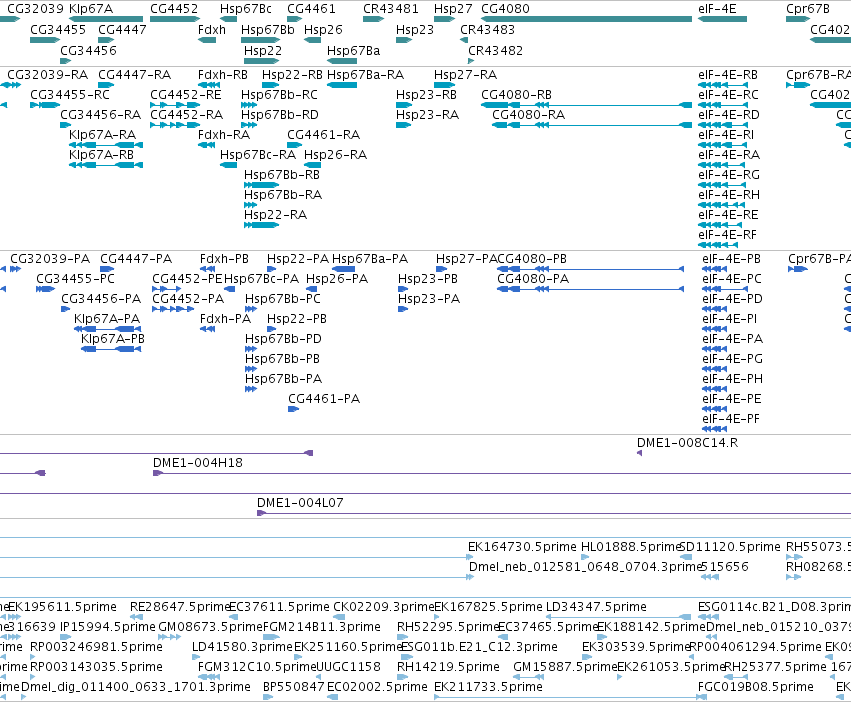Click EST label HL01888.5prime
The height and width of the screenshot is (702, 851).
tap(630, 547)
